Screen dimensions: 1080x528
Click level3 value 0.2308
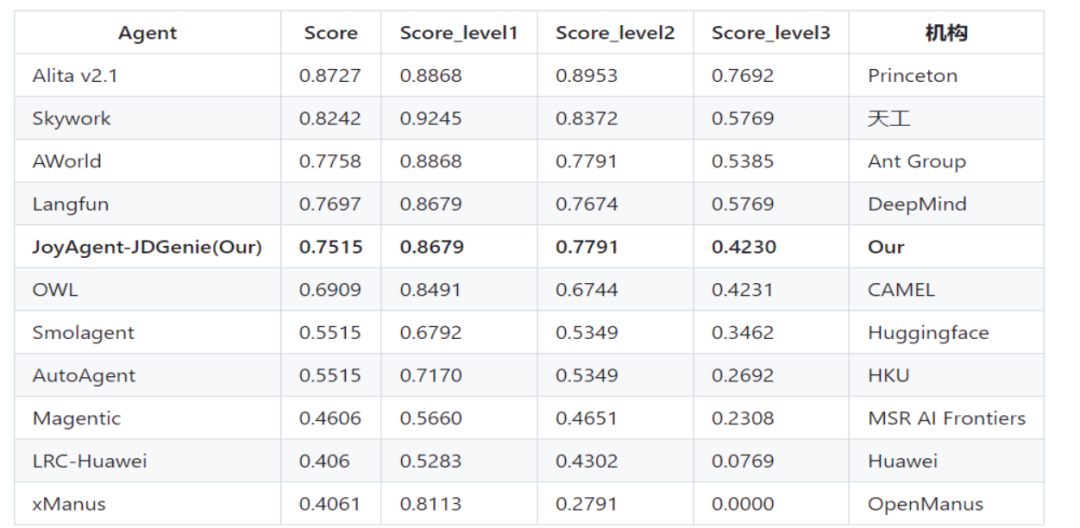[x=742, y=418]
